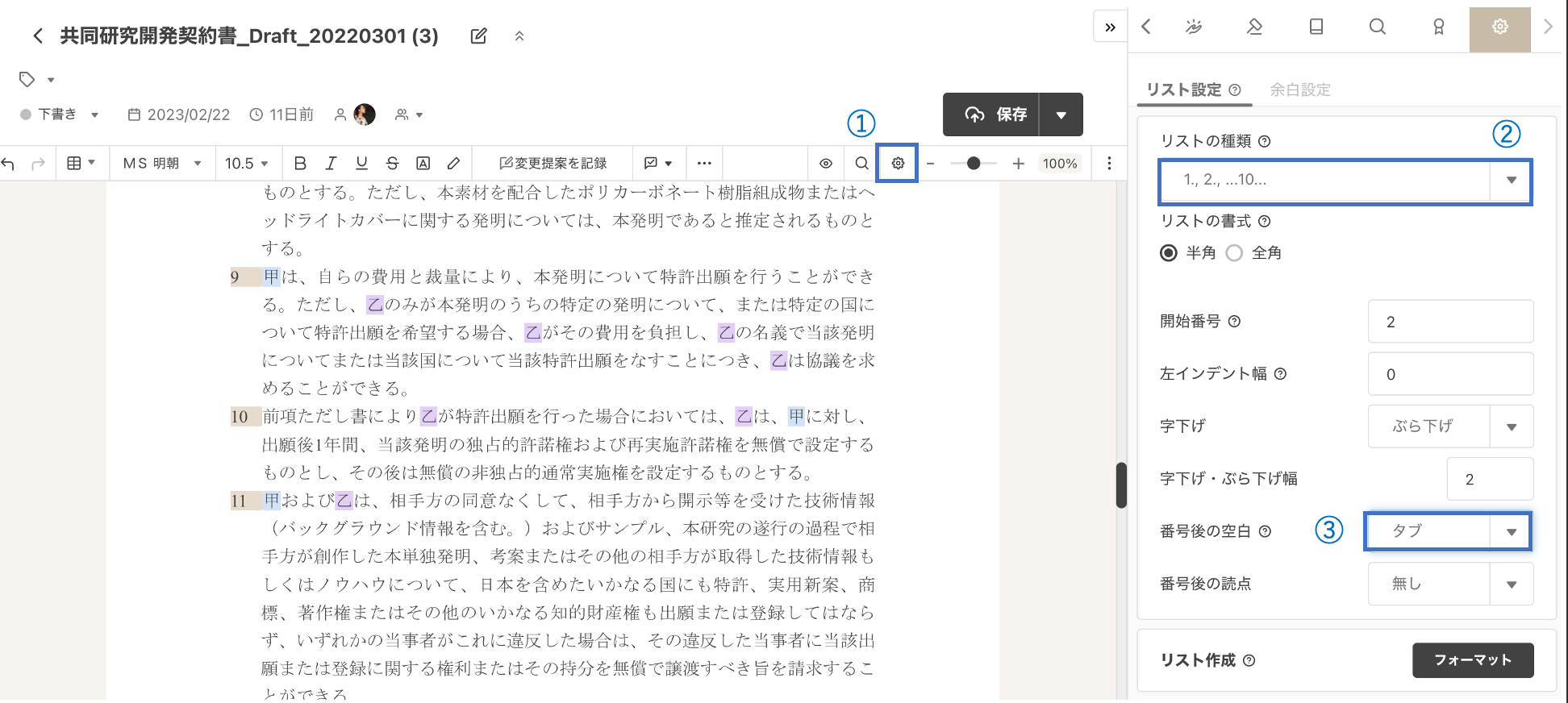Image resolution: width=1568 pixels, height=703 pixels.
Task: Apply italic formatting from toolbar
Action: [x=331, y=164]
